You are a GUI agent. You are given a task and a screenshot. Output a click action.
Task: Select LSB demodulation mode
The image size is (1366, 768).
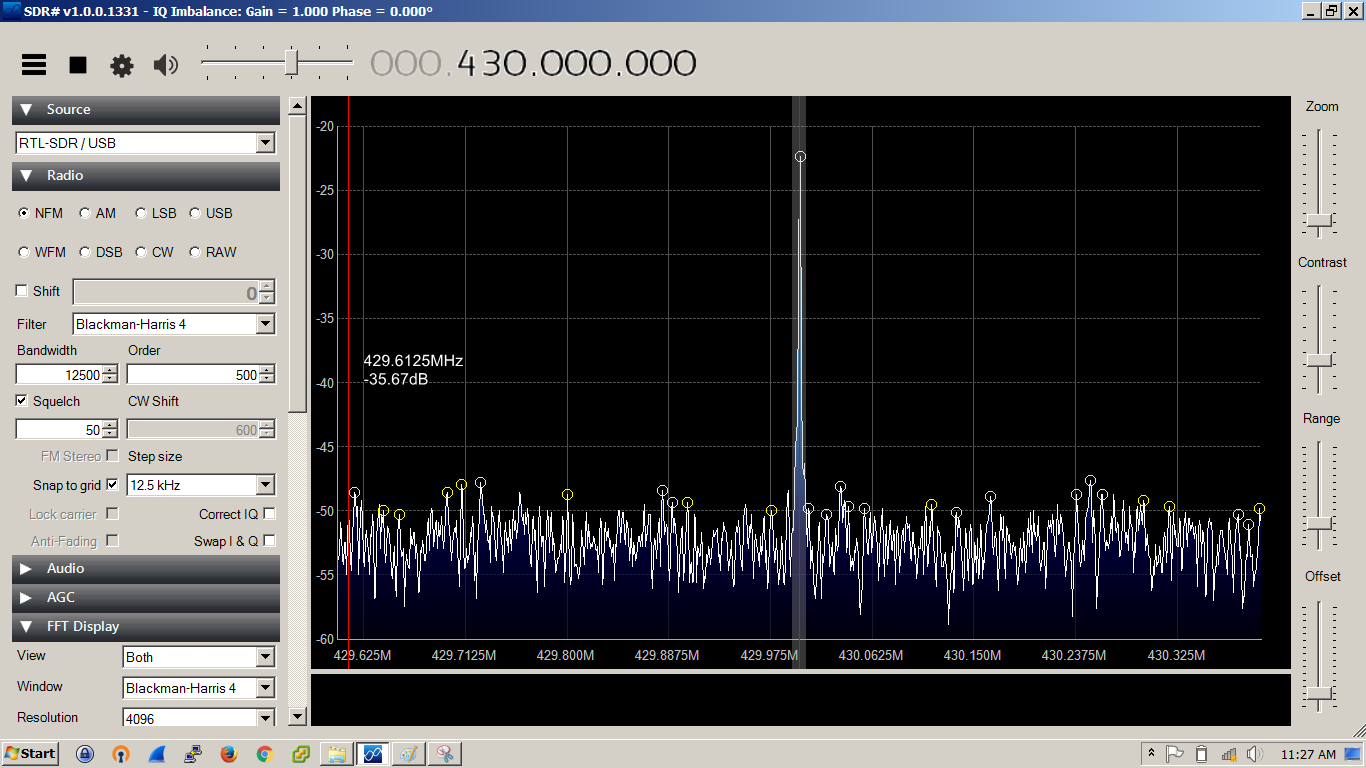[156, 213]
